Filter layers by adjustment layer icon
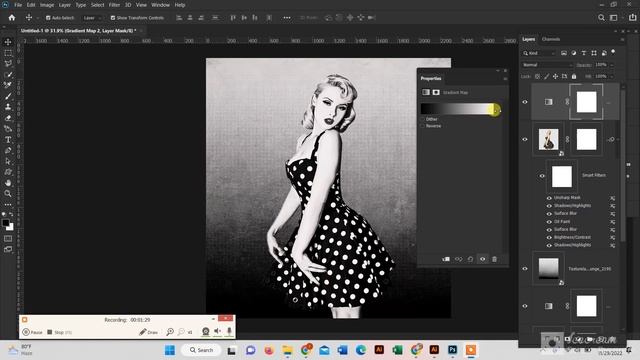This screenshot has width=640, height=360. click(x=574, y=53)
